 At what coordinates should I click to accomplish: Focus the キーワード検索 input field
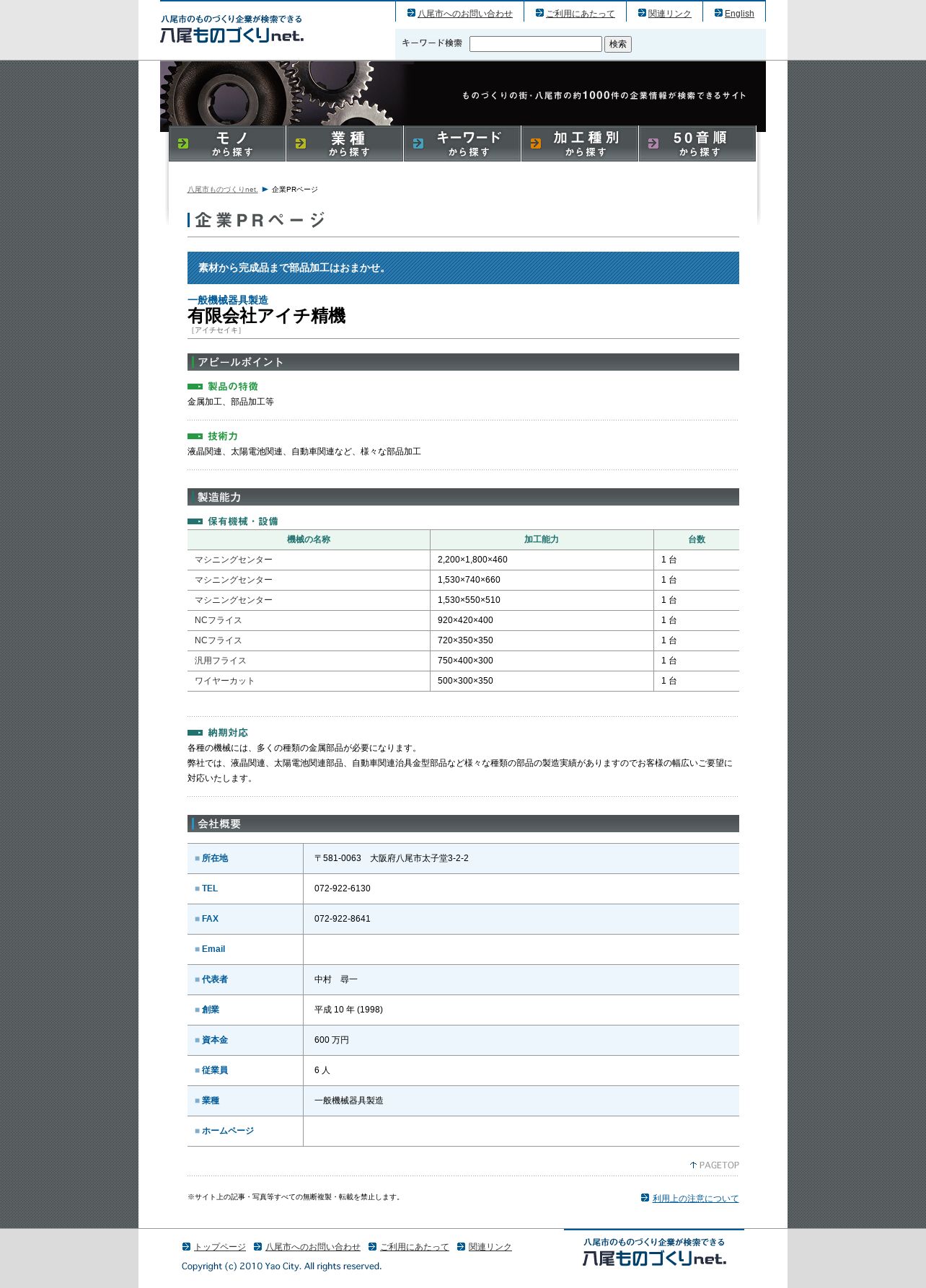tap(536, 44)
